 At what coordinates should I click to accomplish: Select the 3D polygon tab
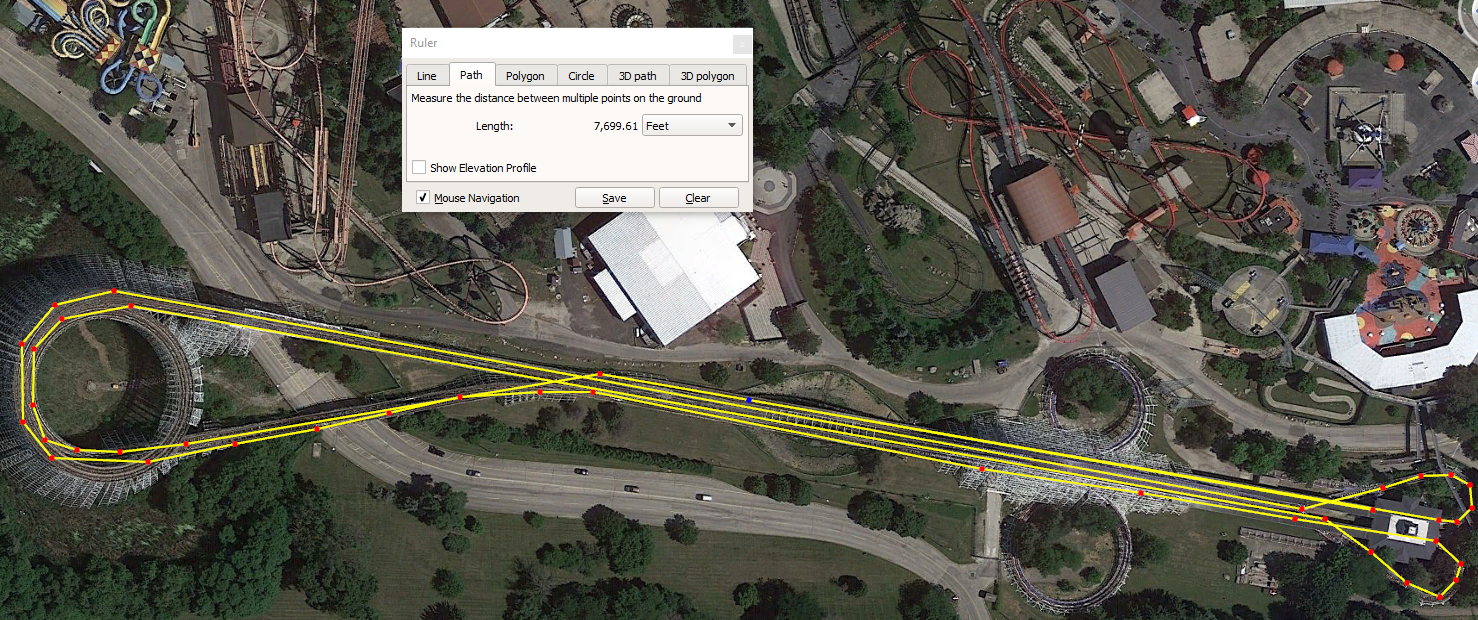coord(707,76)
